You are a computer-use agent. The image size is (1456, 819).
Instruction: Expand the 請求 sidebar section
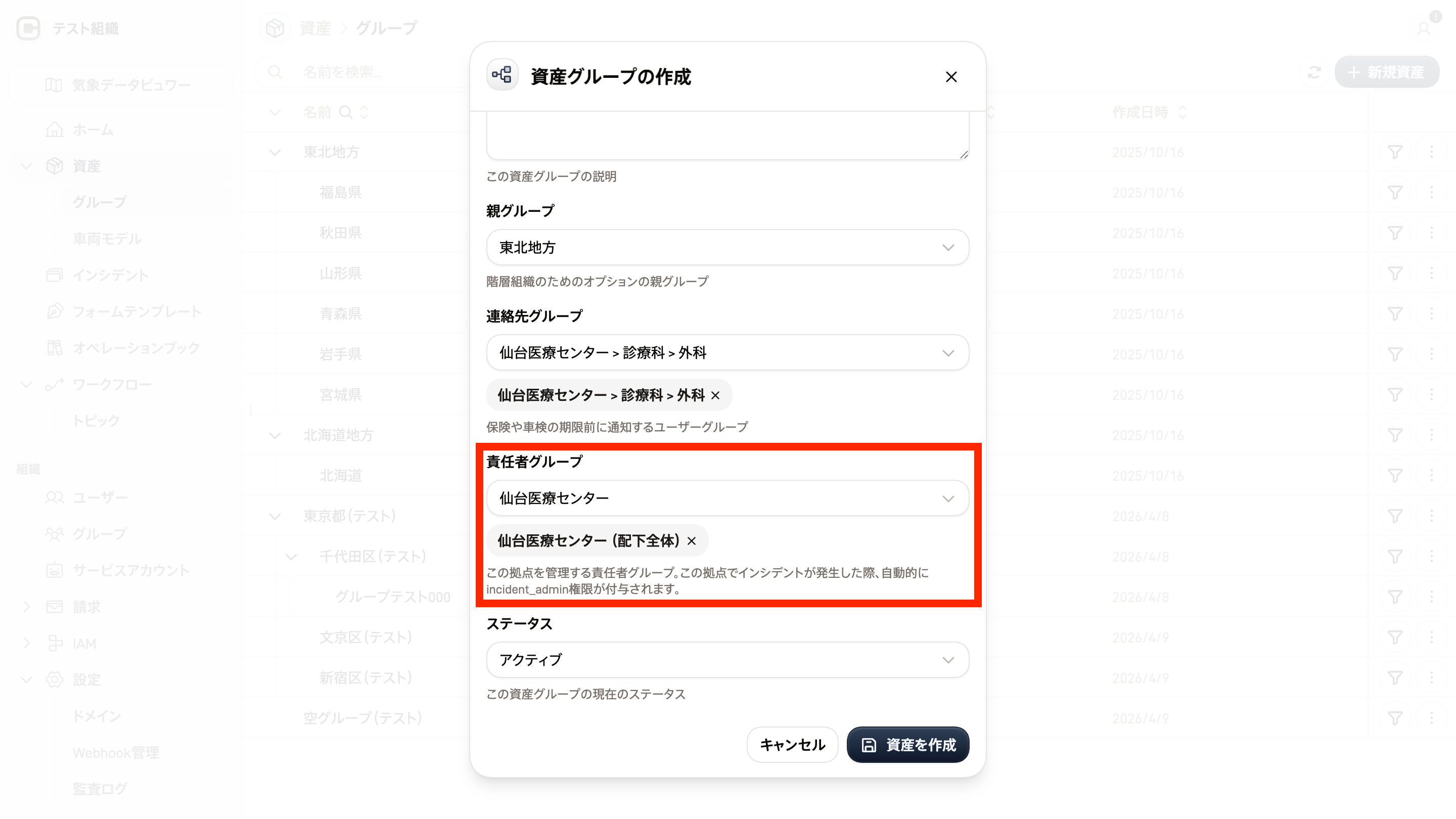click(x=26, y=607)
